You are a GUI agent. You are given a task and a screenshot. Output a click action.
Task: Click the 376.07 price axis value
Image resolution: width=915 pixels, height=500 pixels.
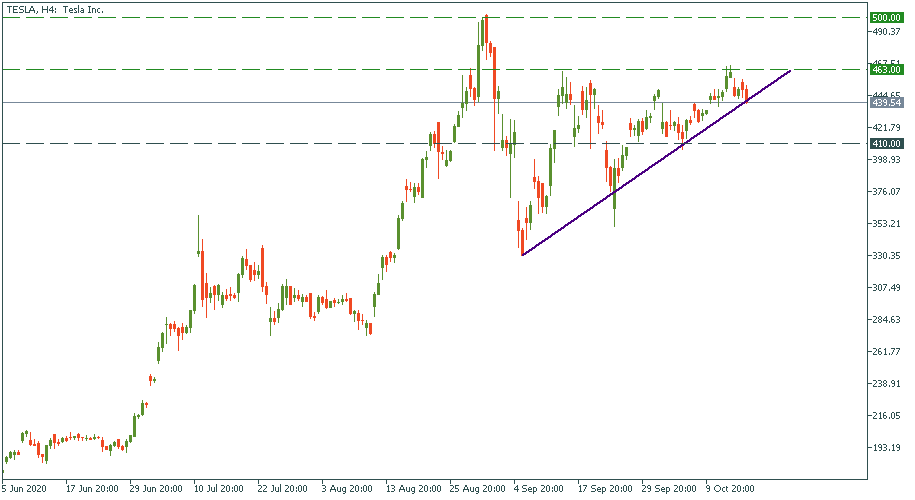click(x=887, y=192)
